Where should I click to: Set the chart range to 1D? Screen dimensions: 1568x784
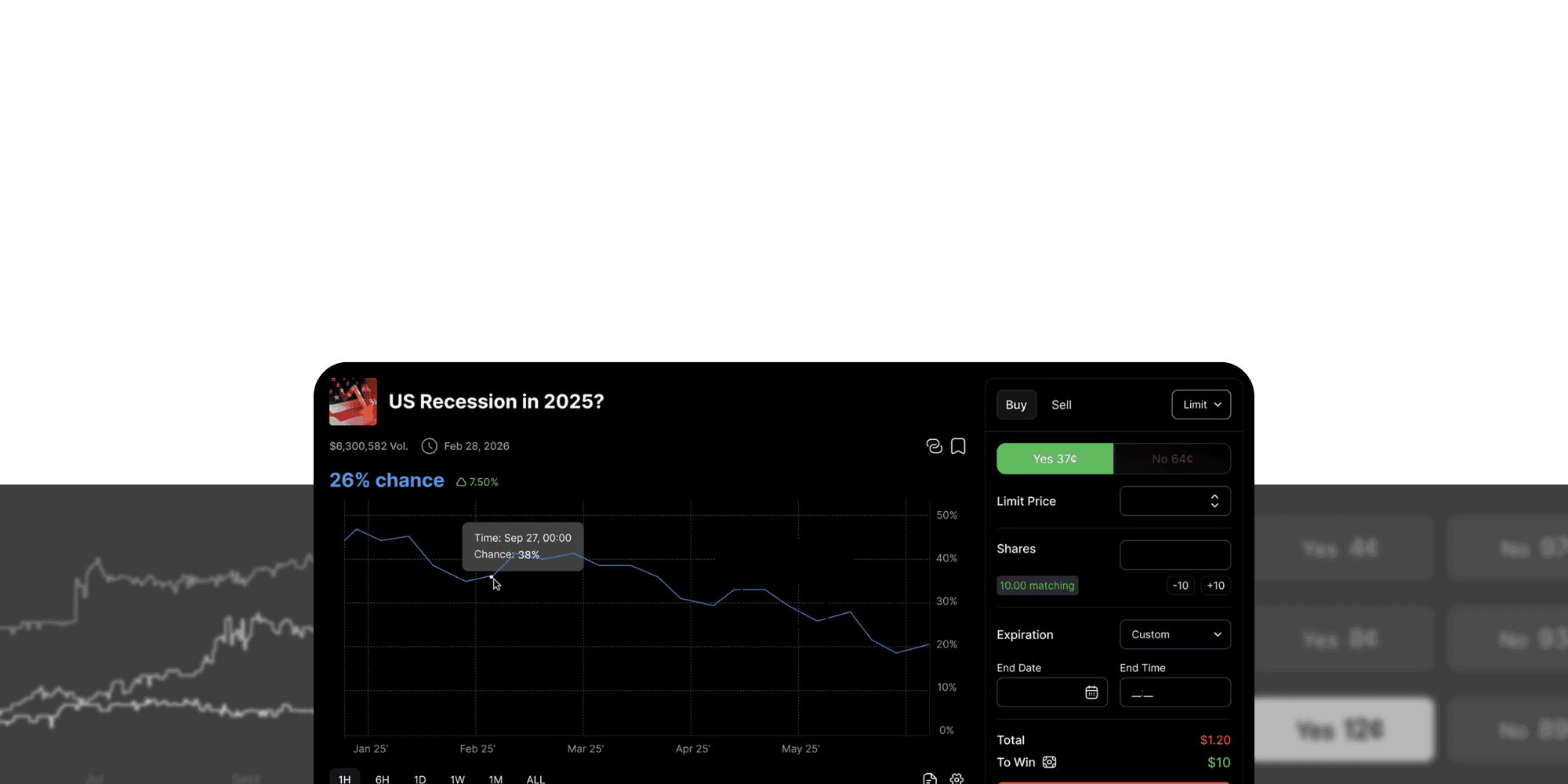tap(419, 779)
